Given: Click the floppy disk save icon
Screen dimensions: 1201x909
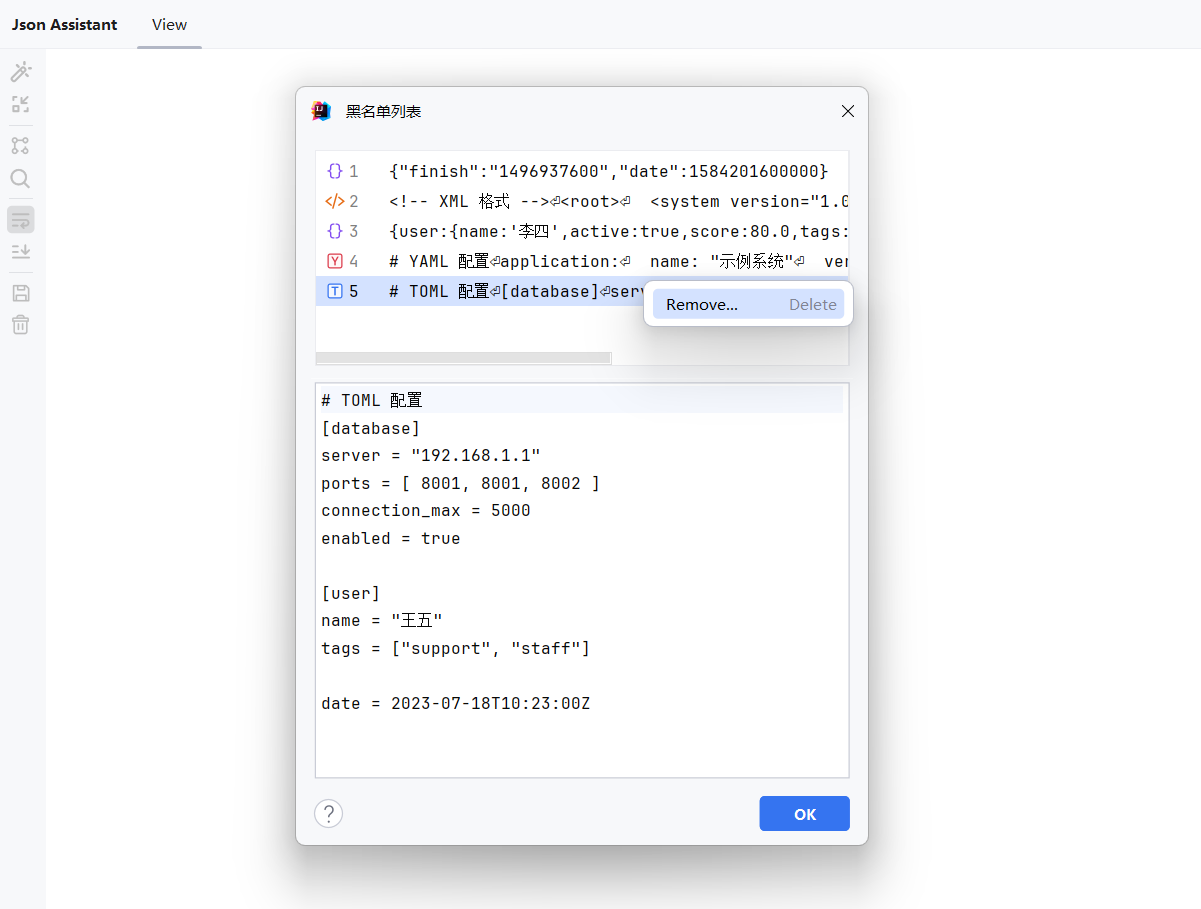Looking at the screenshot, I should [20, 293].
